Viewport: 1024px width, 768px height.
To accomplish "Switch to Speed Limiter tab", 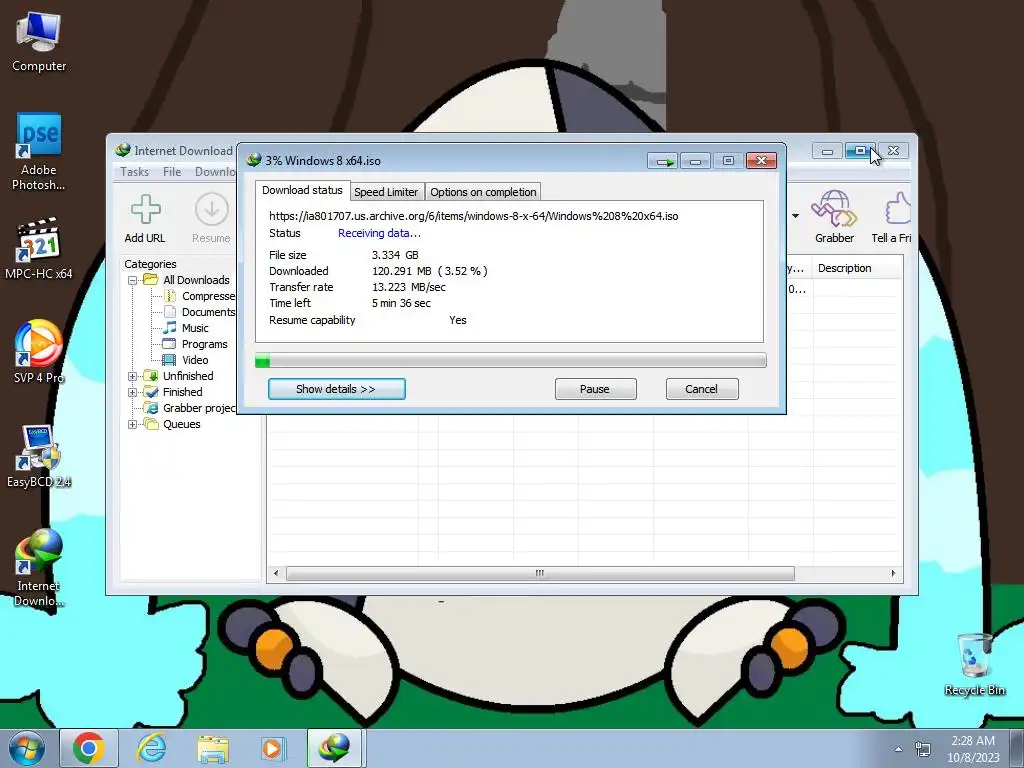I will pyautogui.click(x=386, y=192).
